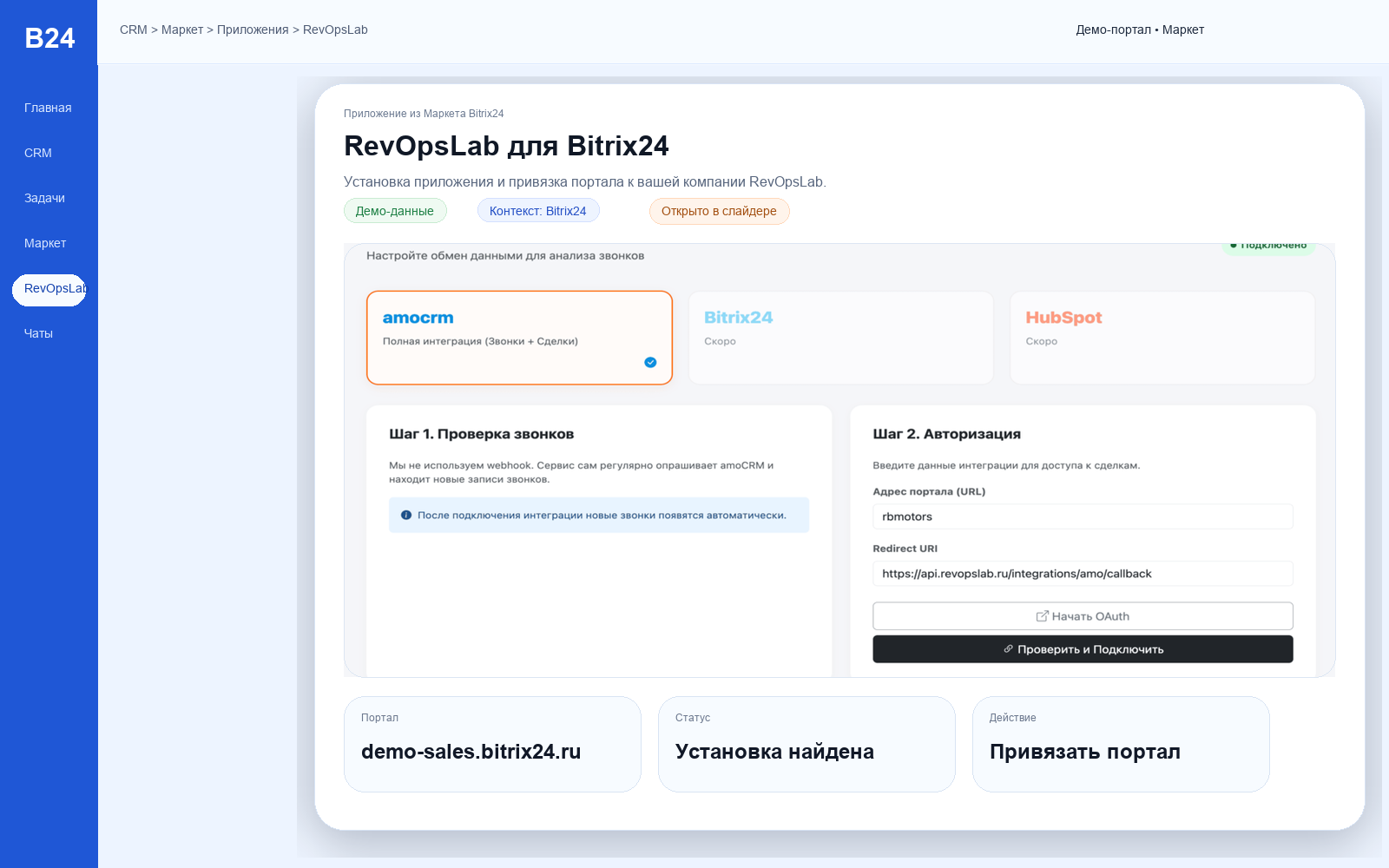Screen dimensions: 1389x868
Task: Click Маркет in the breadcrumb trail
Action: [x=182, y=30]
